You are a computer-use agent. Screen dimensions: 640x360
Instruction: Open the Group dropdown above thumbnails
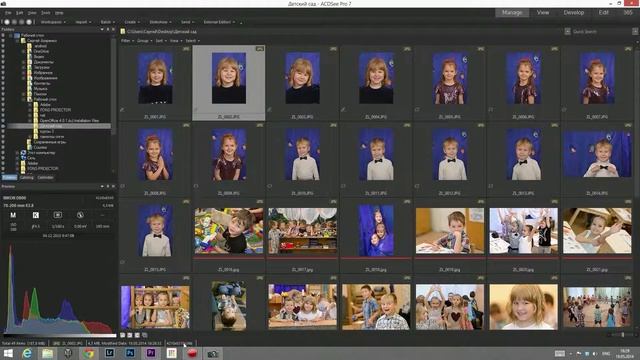coord(144,41)
